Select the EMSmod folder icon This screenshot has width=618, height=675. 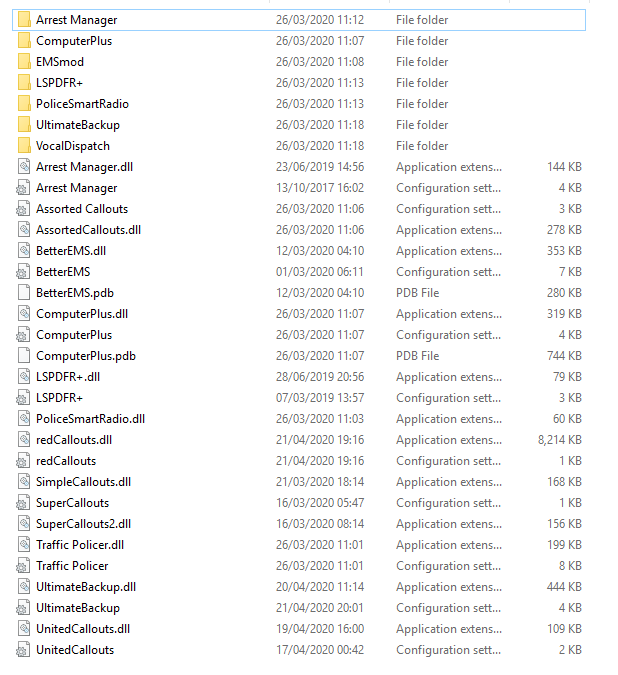point(24,62)
